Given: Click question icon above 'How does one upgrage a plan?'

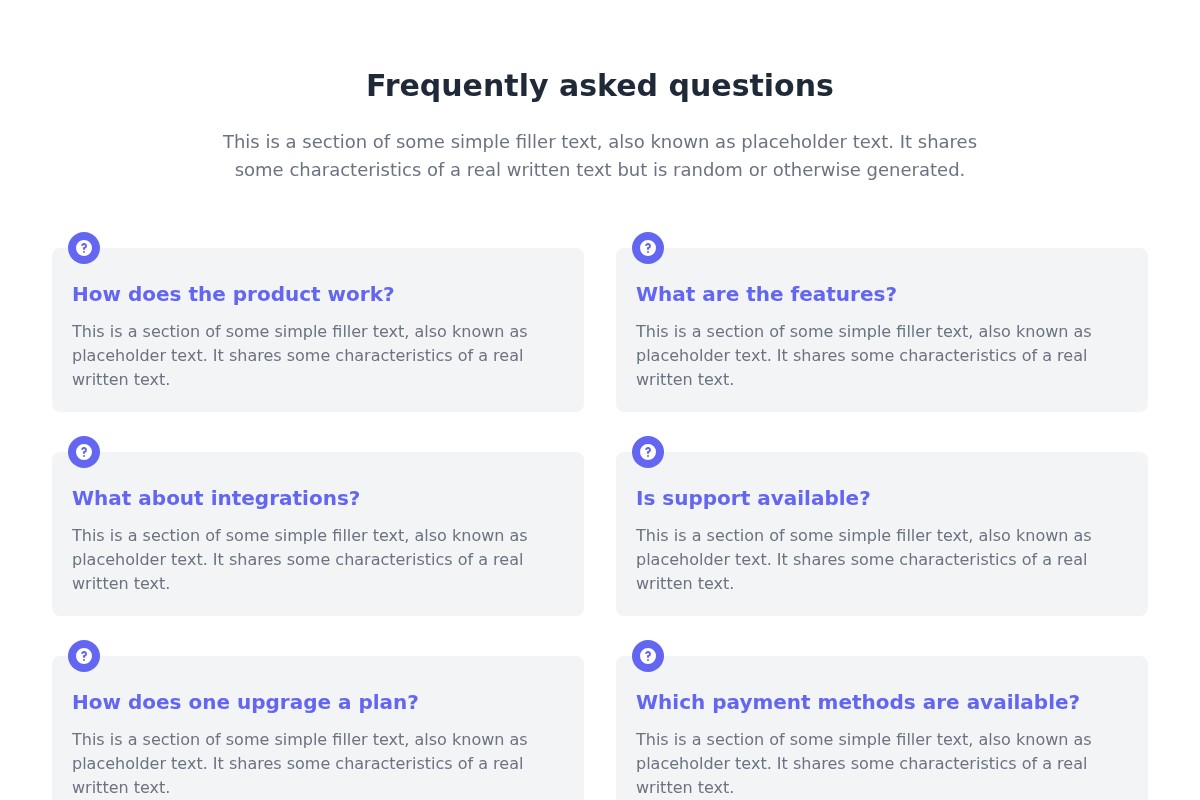Looking at the screenshot, I should pos(84,656).
